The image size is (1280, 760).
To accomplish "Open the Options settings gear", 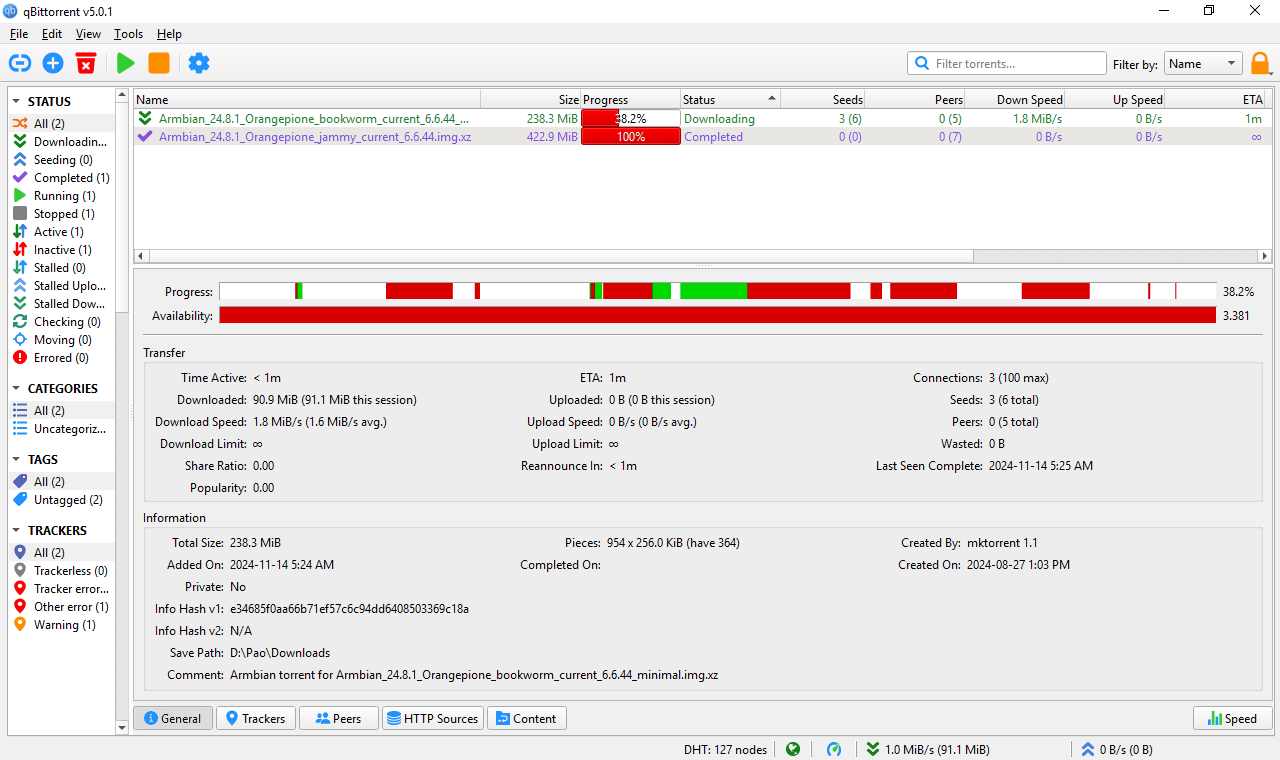I will point(198,62).
